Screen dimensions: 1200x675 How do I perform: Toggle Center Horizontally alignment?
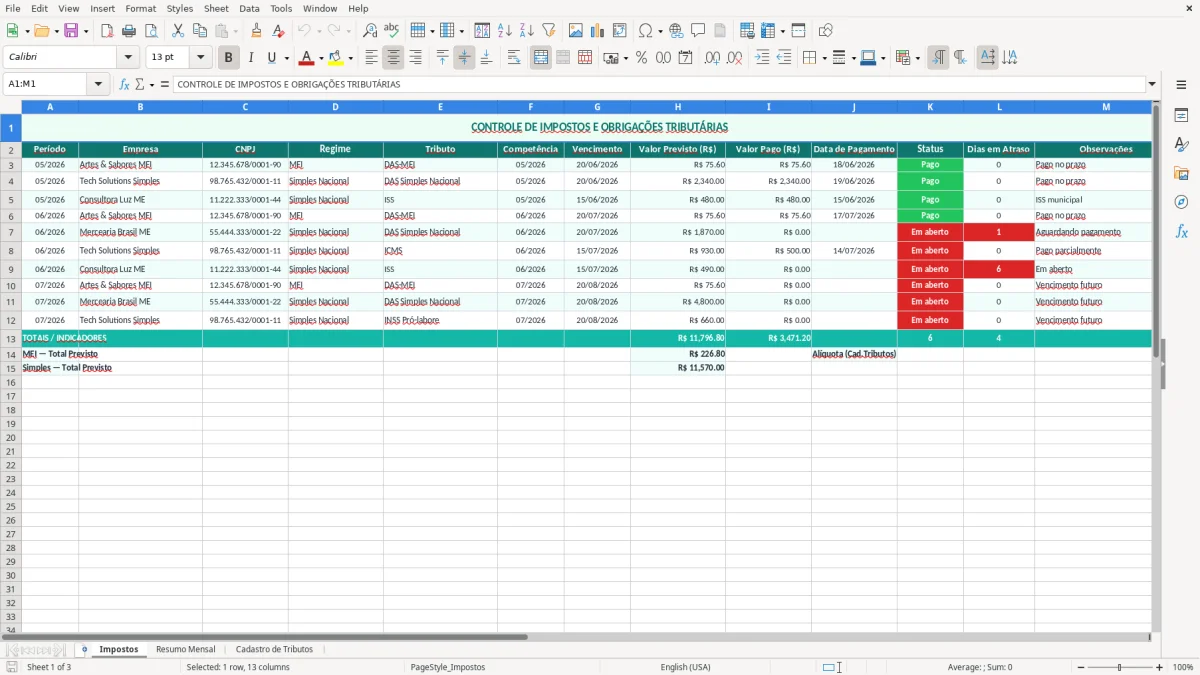point(393,58)
